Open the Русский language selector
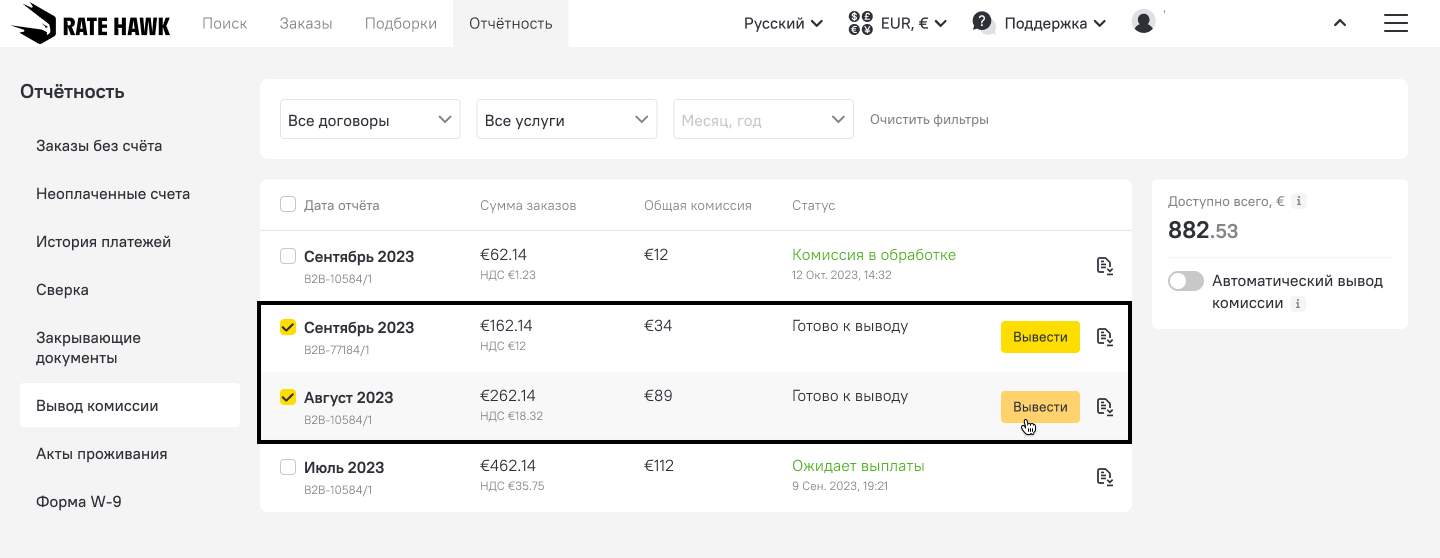This screenshot has height=558, width=1440. click(783, 23)
